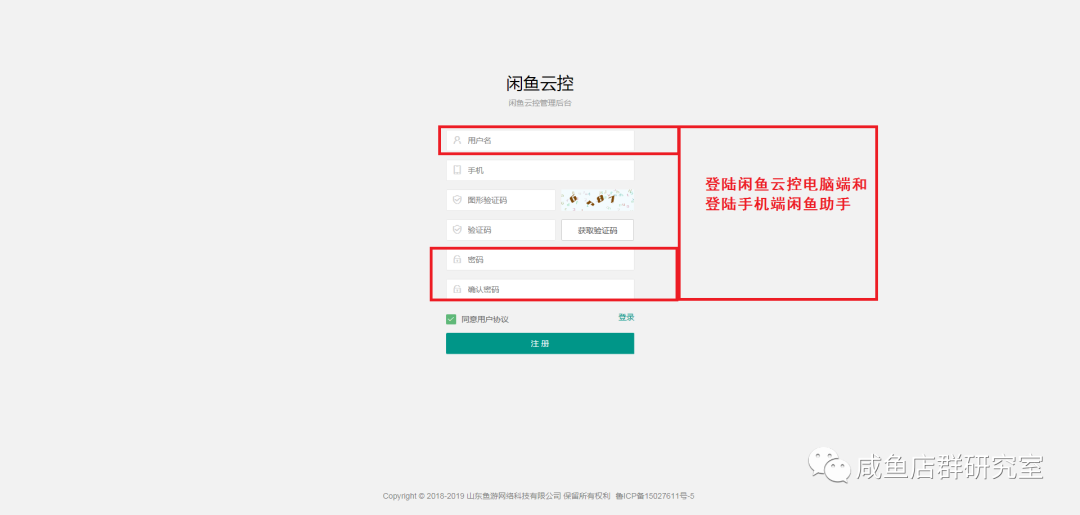Submit with the green 注册 button

(540, 344)
